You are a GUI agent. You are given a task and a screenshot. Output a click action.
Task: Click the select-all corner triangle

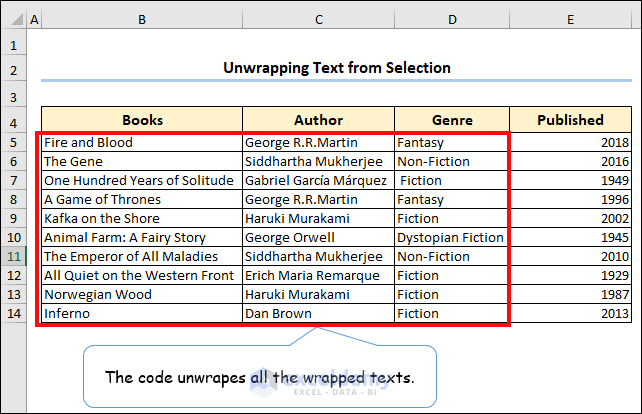point(14,19)
